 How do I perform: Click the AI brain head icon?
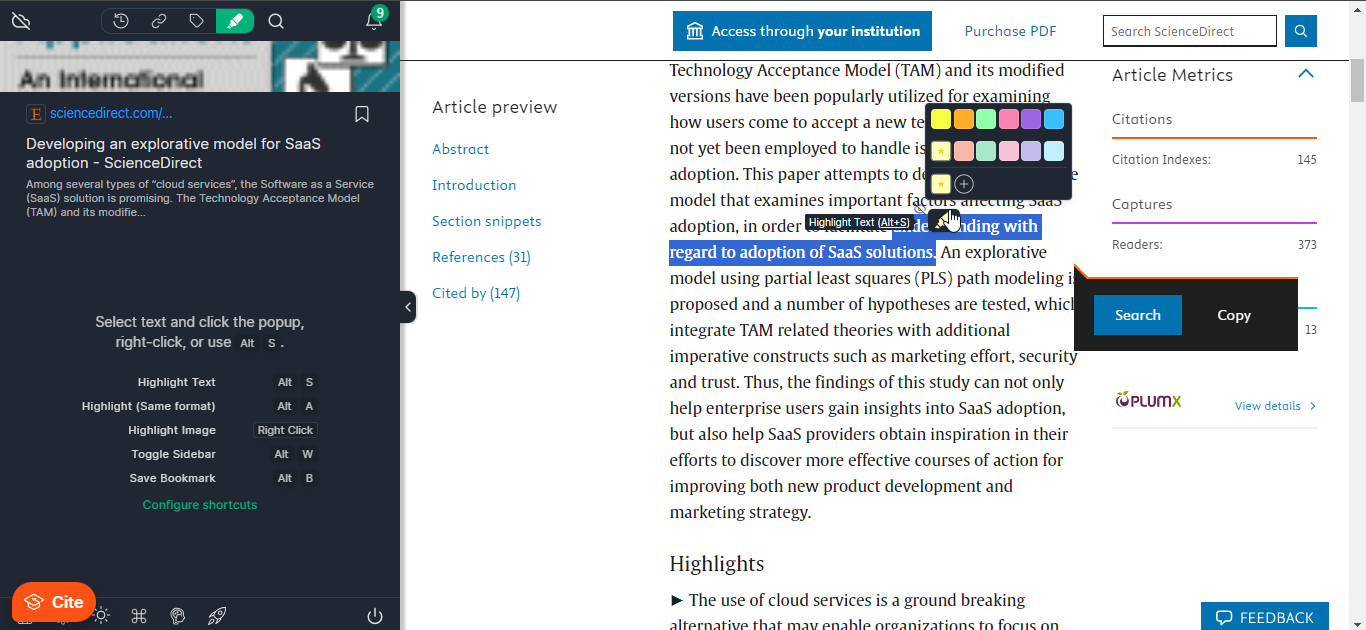[x=178, y=616]
